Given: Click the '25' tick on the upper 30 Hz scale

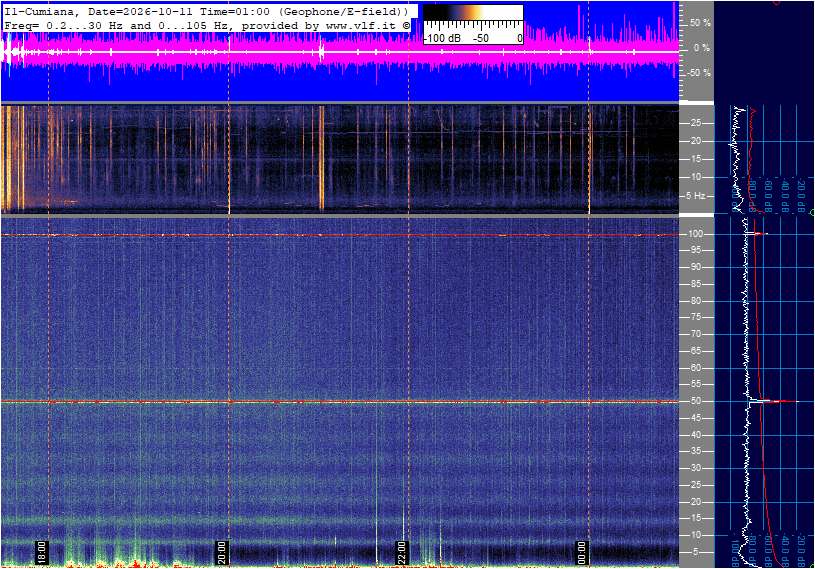Looking at the screenshot, I should (x=695, y=123).
